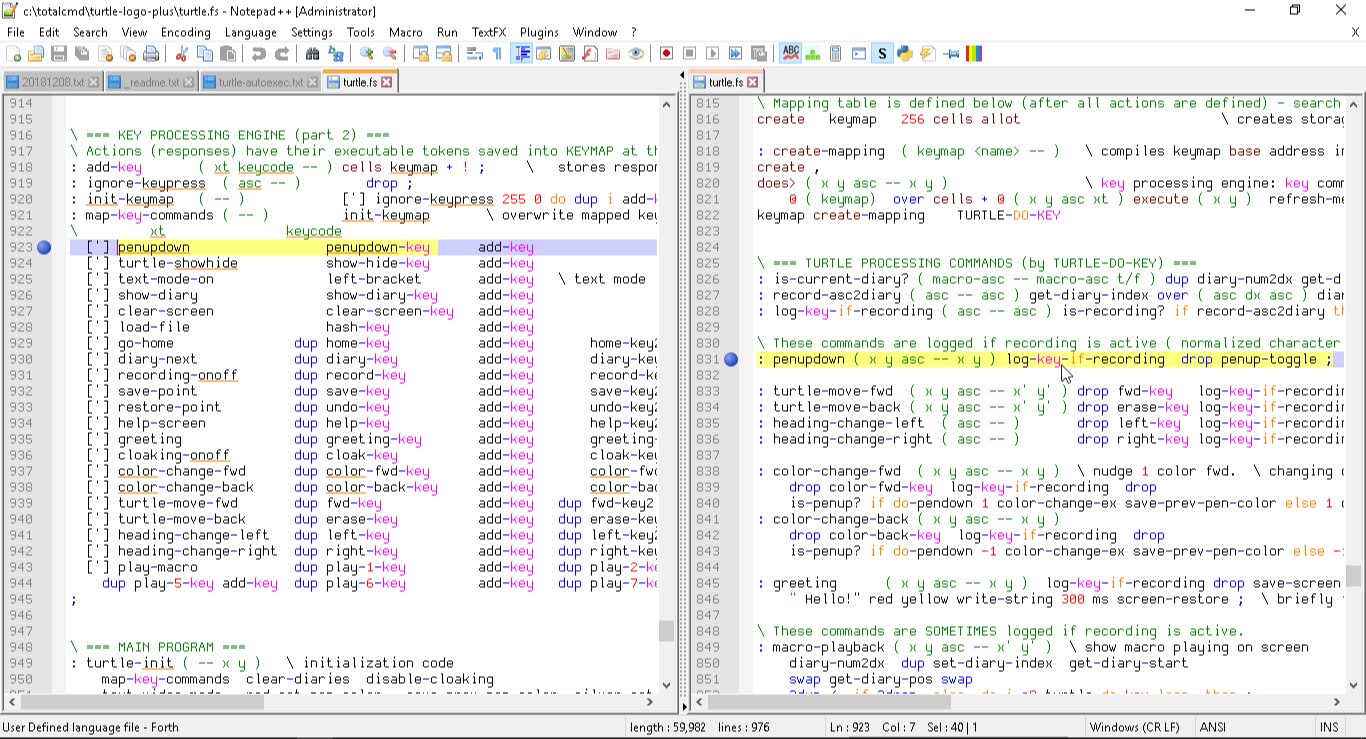This screenshot has height=739, width=1366.
Task: Click the Print toolbar icon
Action: point(150,55)
